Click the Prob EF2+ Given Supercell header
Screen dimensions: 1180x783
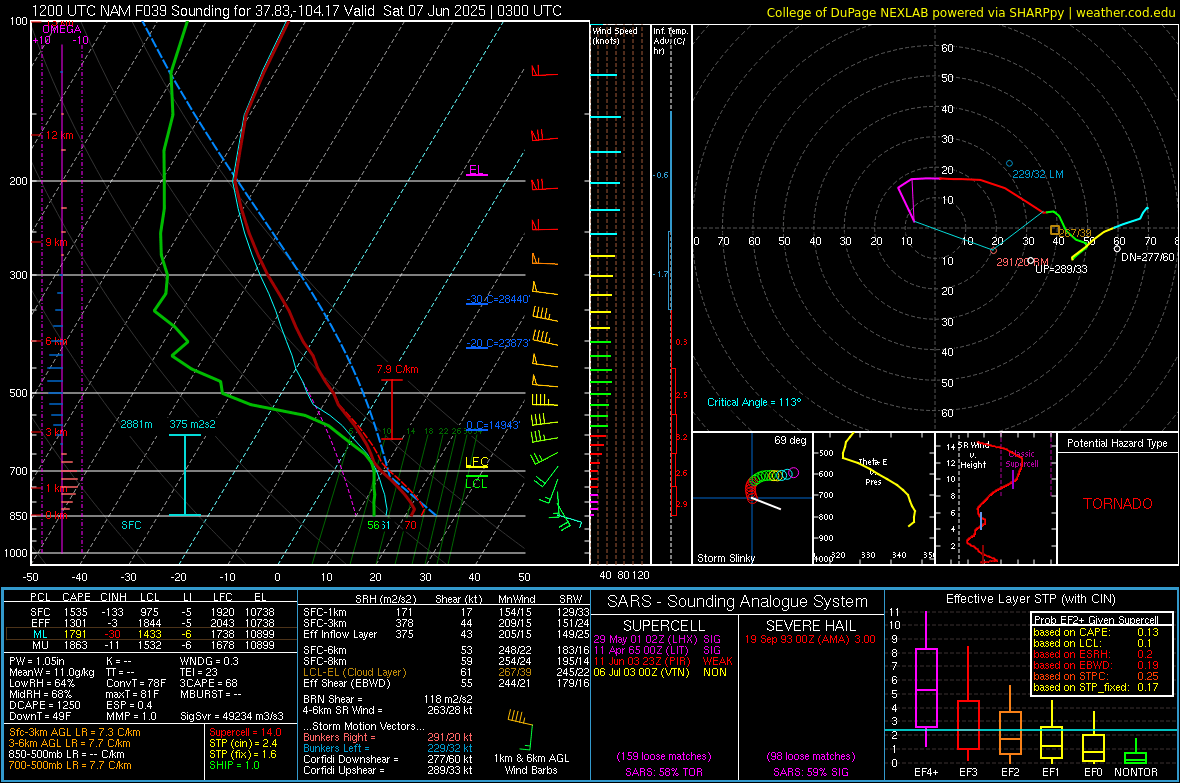[x=1096, y=620]
